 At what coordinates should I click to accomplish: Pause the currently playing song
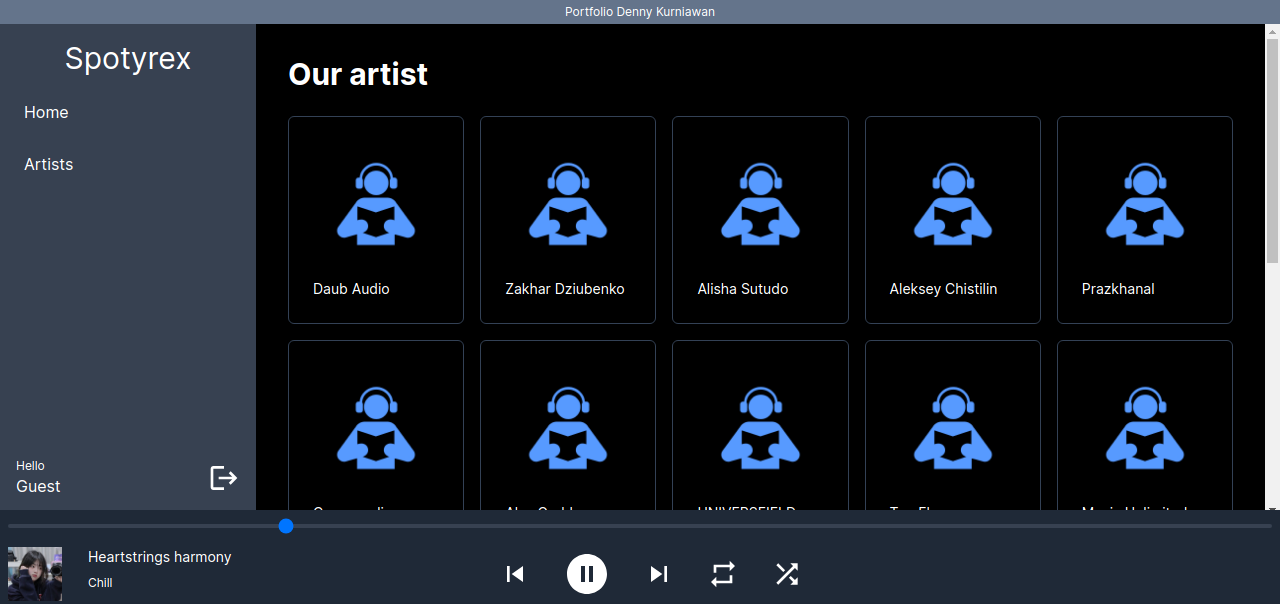pyautogui.click(x=587, y=574)
